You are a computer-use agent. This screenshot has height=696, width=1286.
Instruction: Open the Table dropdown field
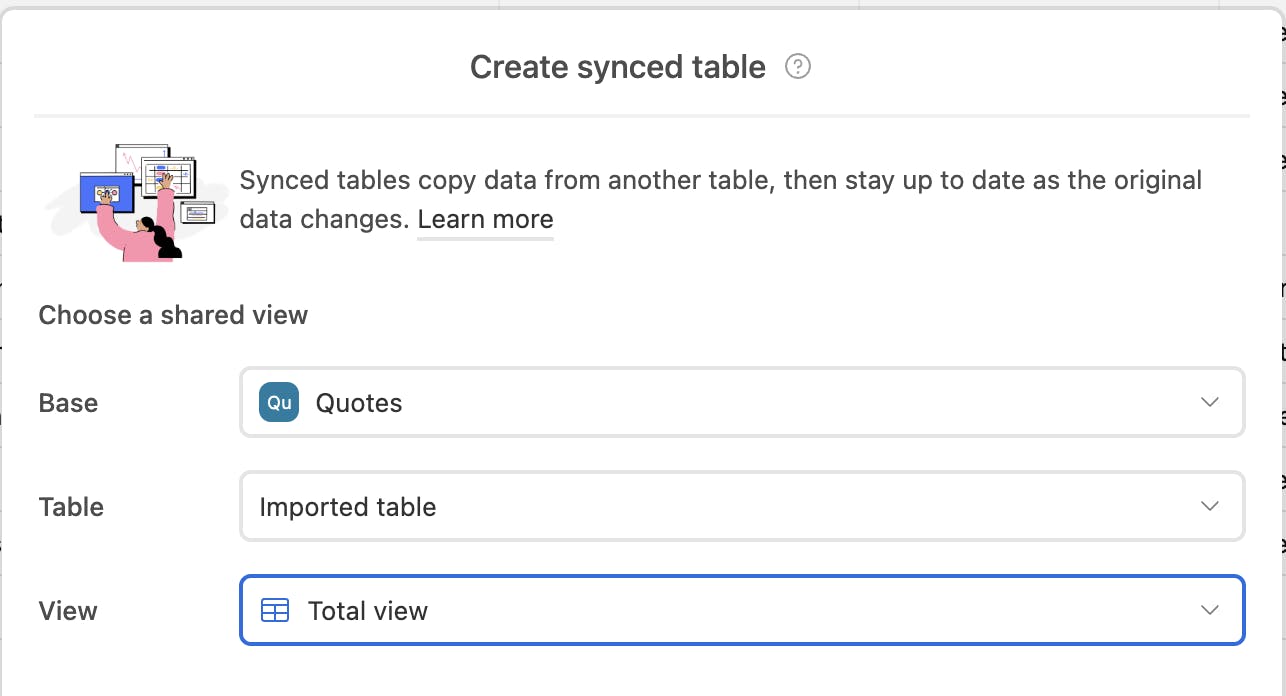point(742,507)
